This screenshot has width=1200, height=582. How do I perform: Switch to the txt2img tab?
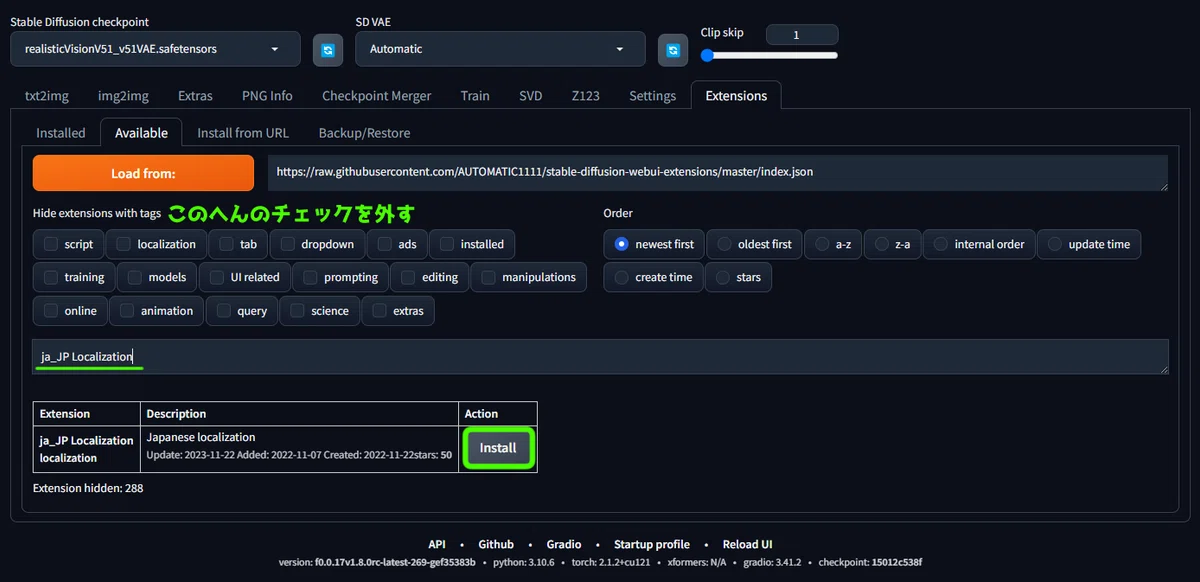[45, 96]
